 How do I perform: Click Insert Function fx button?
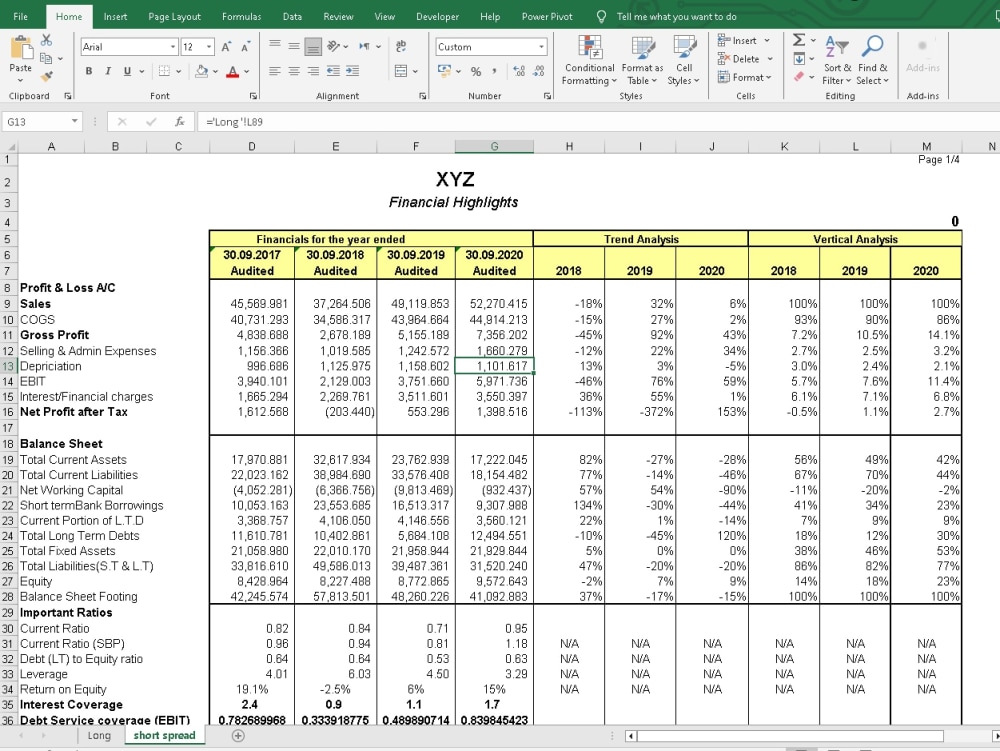pyautogui.click(x=179, y=121)
